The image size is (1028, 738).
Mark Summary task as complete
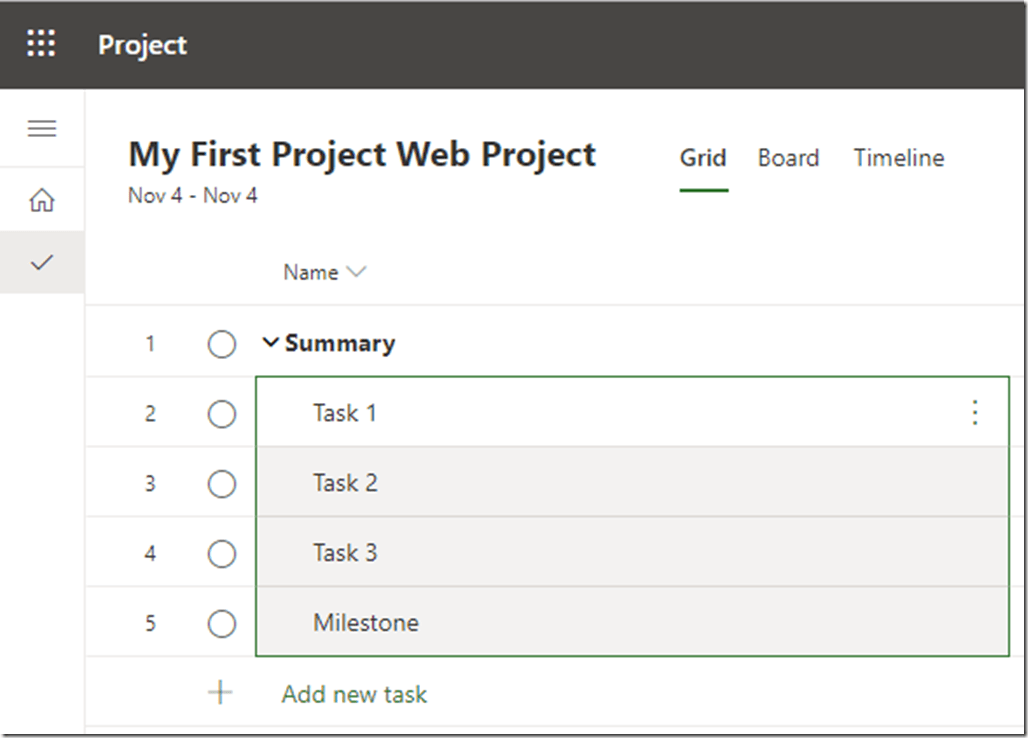pos(221,344)
